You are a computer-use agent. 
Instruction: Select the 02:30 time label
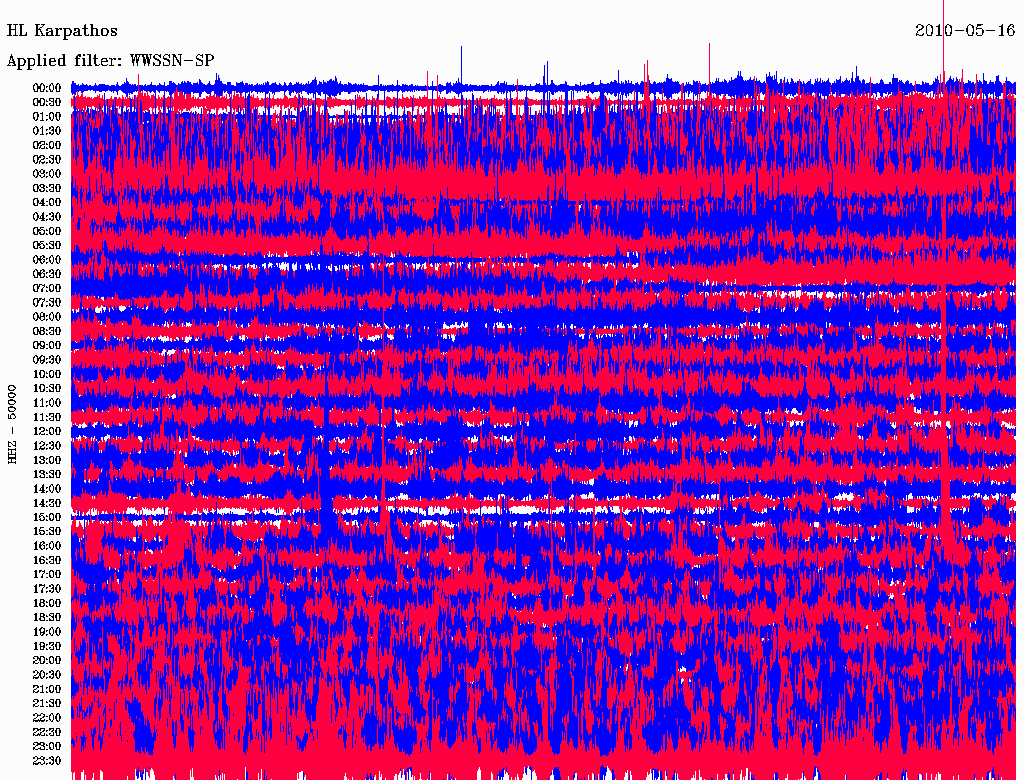pos(47,160)
